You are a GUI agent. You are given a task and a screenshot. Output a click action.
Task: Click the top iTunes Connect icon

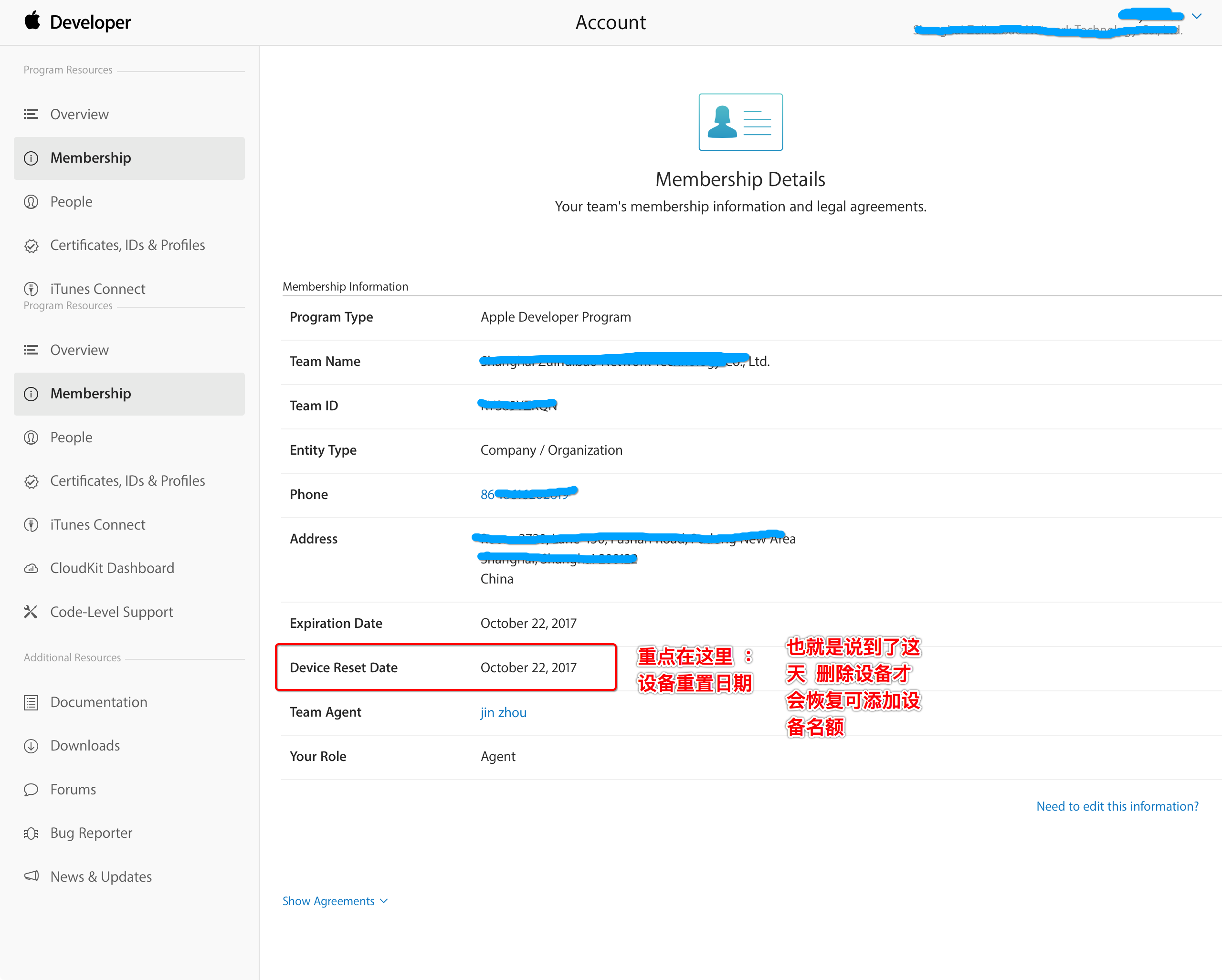(31, 290)
